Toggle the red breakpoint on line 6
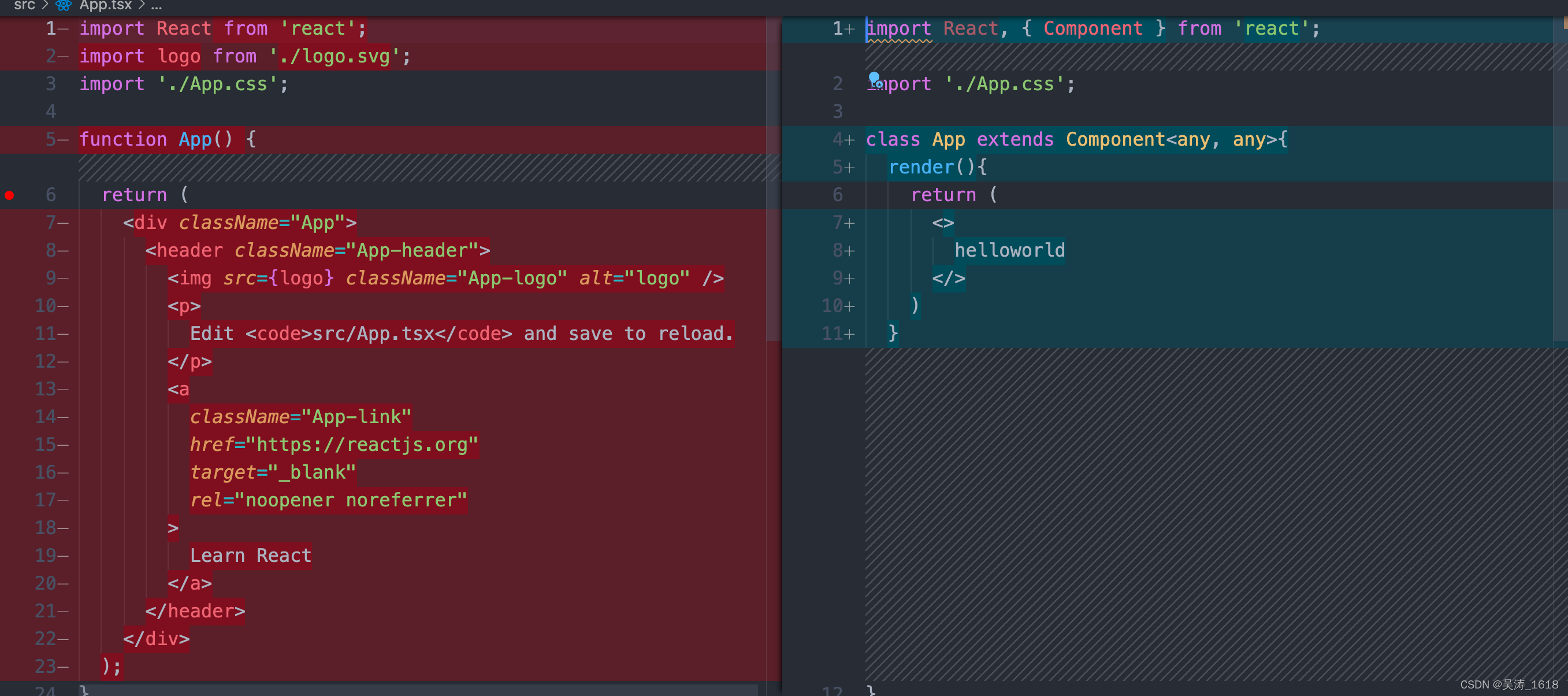The width and height of the screenshot is (1568, 696). (10, 195)
